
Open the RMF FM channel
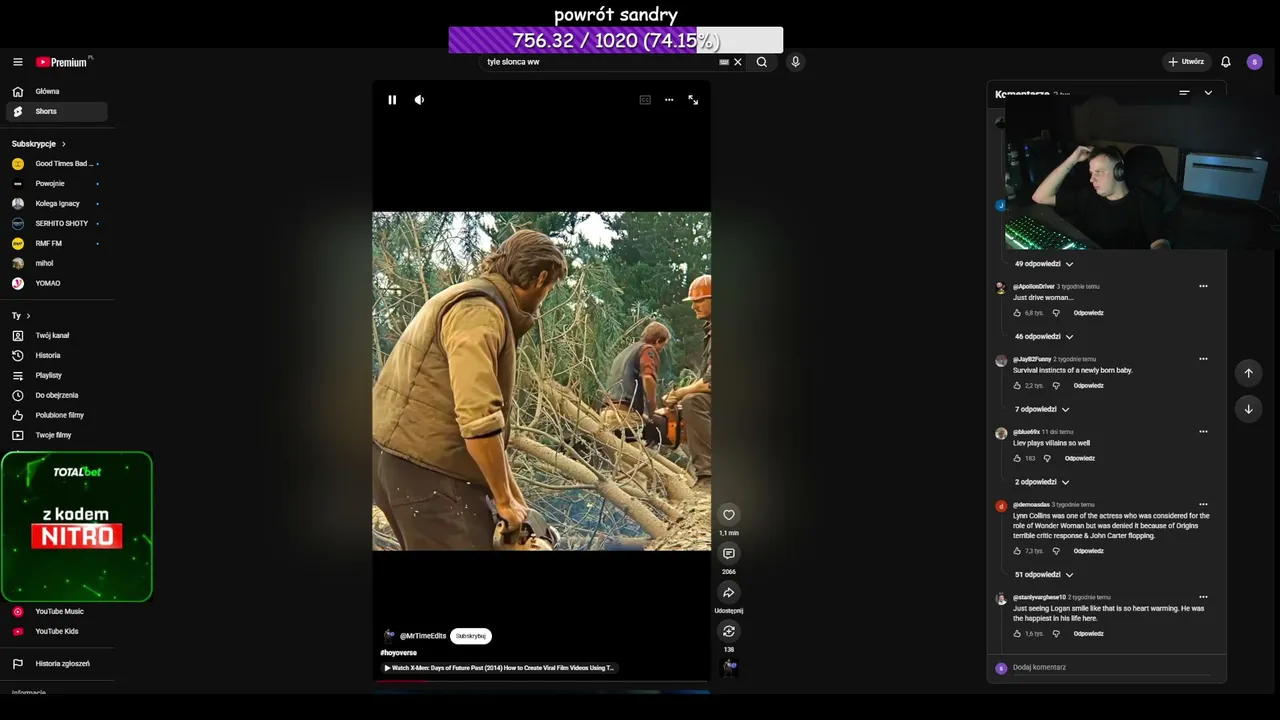coord(57,243)
